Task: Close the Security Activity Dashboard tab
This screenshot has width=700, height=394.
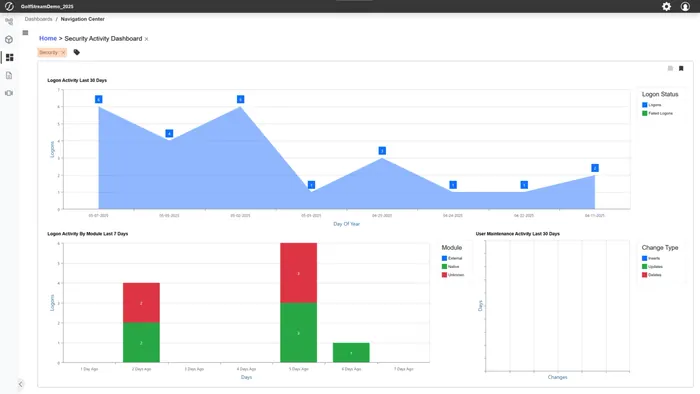Action: pyautogui.click(x=146, y=39)
